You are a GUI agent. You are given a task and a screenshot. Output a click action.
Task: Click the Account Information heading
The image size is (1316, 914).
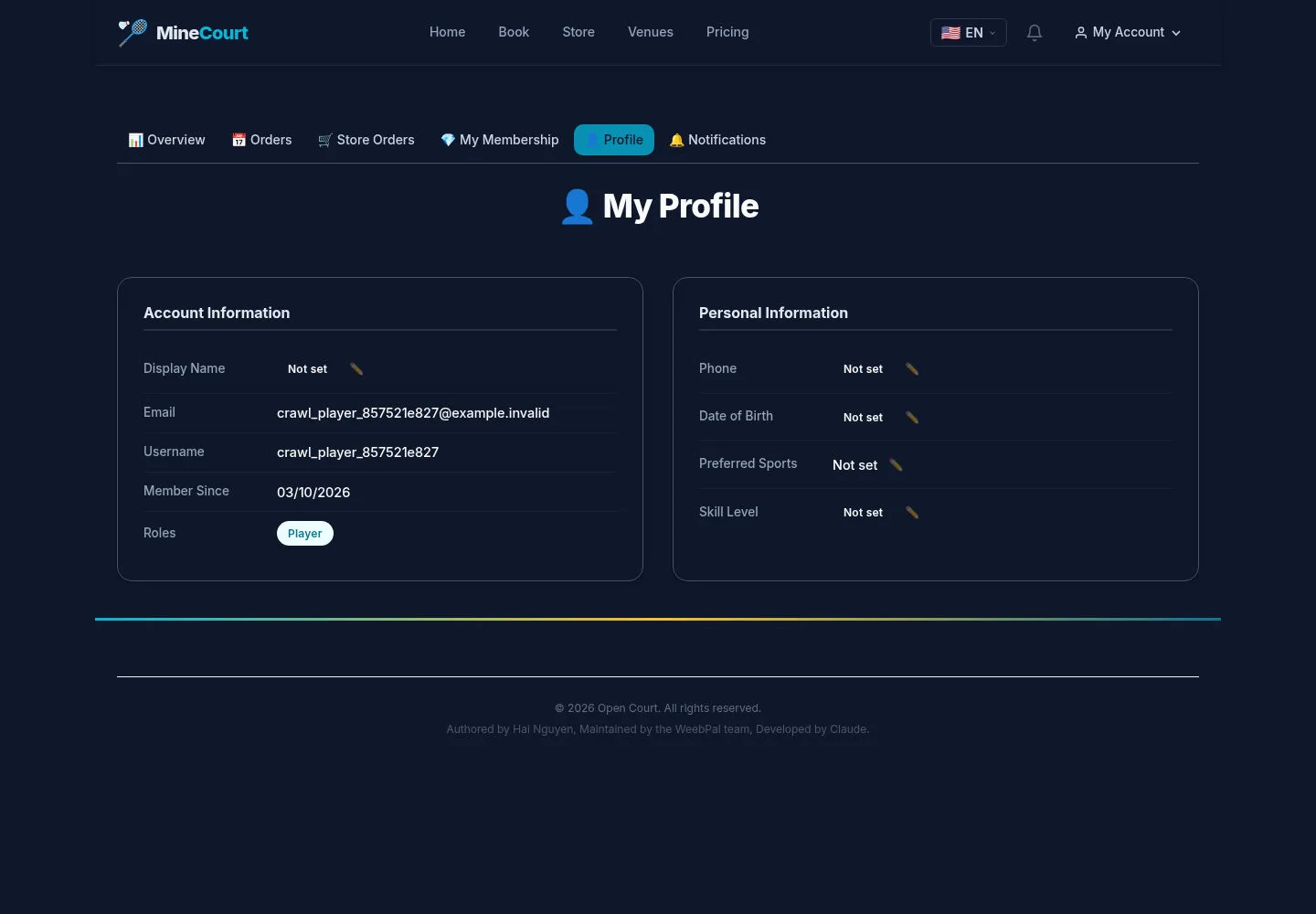[x=217, y=313]
